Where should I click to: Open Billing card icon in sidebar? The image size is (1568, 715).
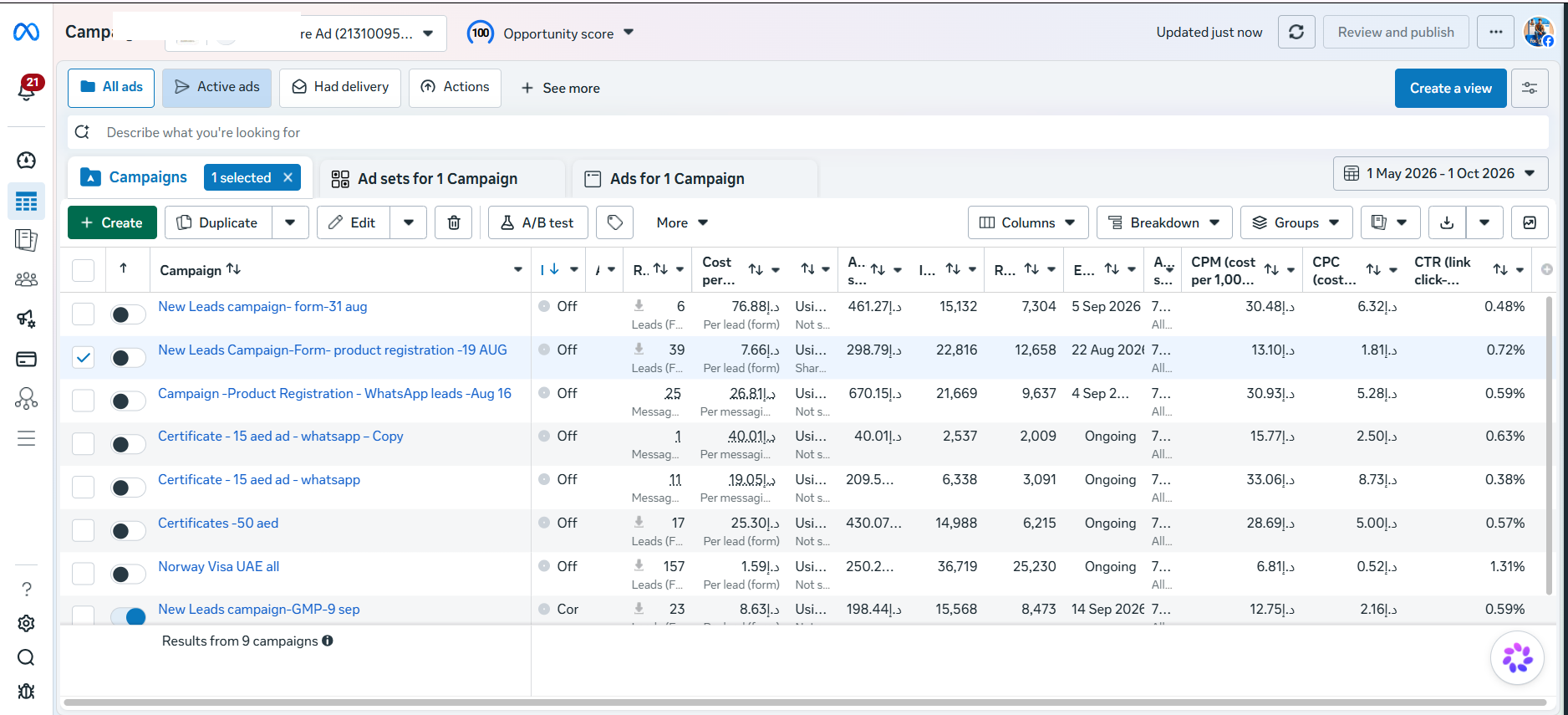click(26, 359)
